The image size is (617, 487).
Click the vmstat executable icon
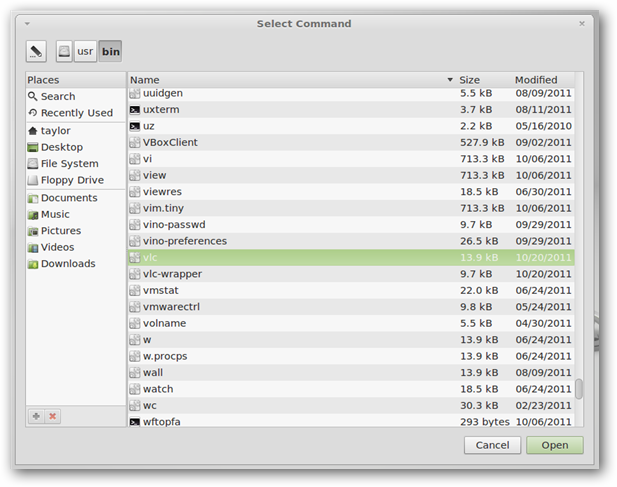135,291
